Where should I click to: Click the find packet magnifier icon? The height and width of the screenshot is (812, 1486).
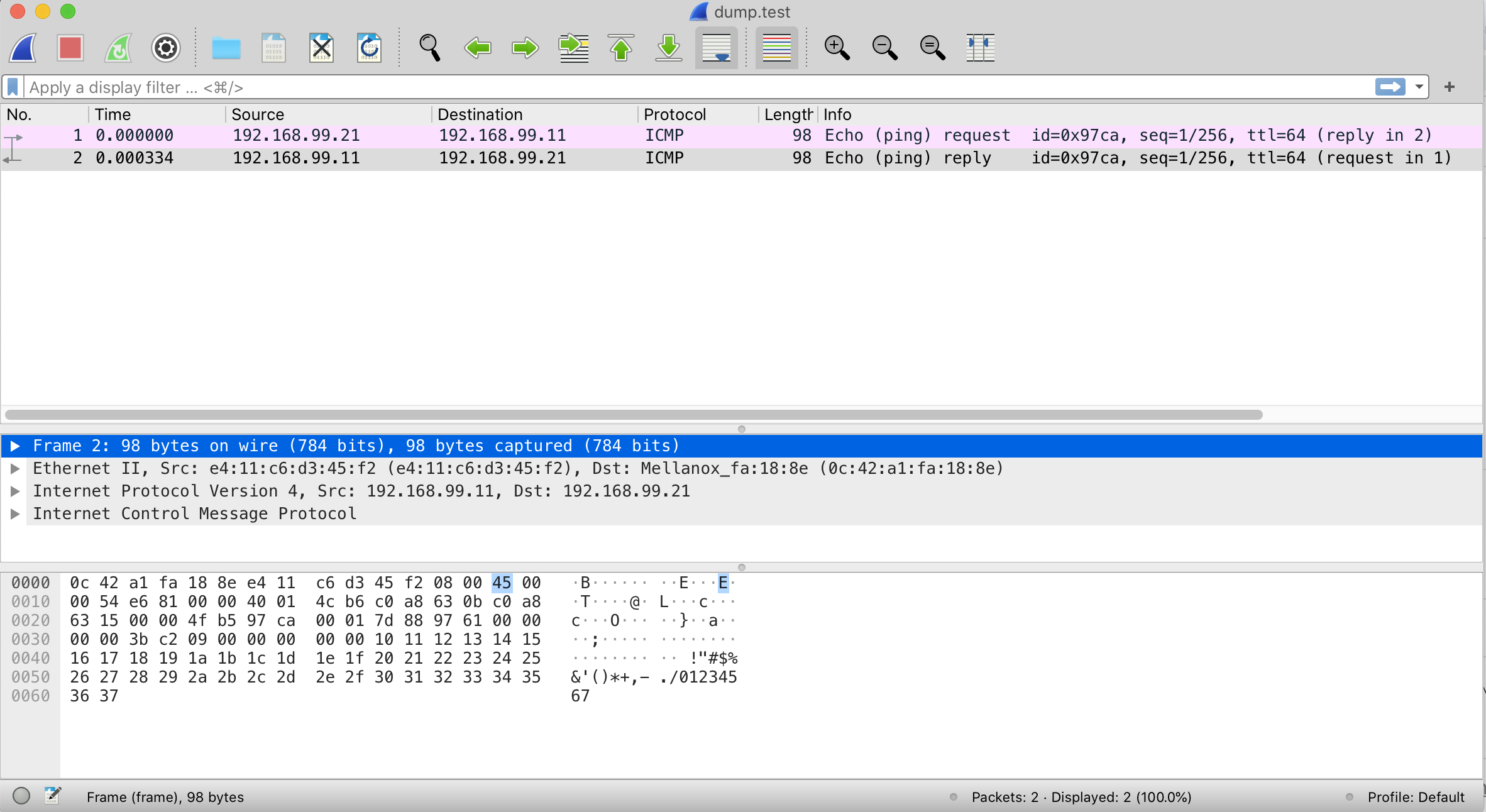(430, 48)
